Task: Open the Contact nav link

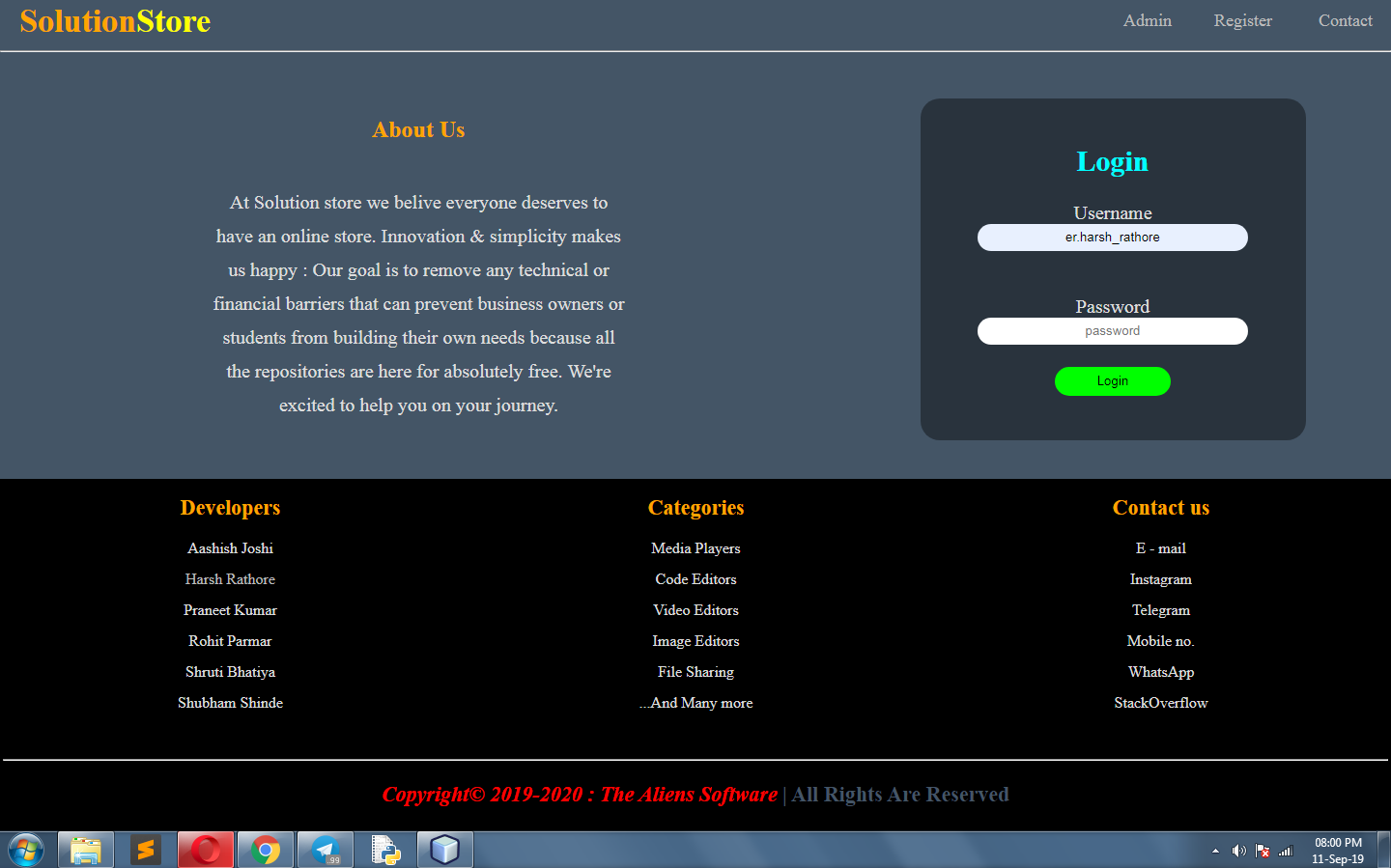Action: coord(1345,21)
